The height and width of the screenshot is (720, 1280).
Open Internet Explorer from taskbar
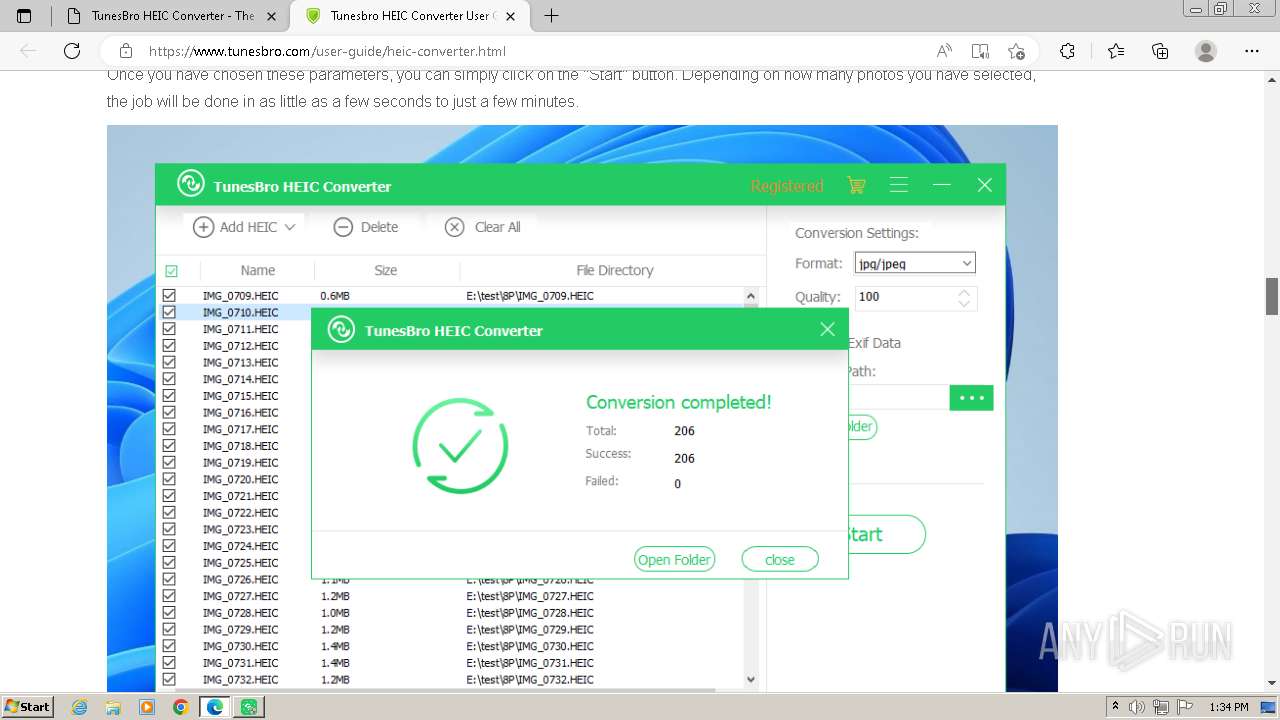pyautogui.click(x=79, y=707)
